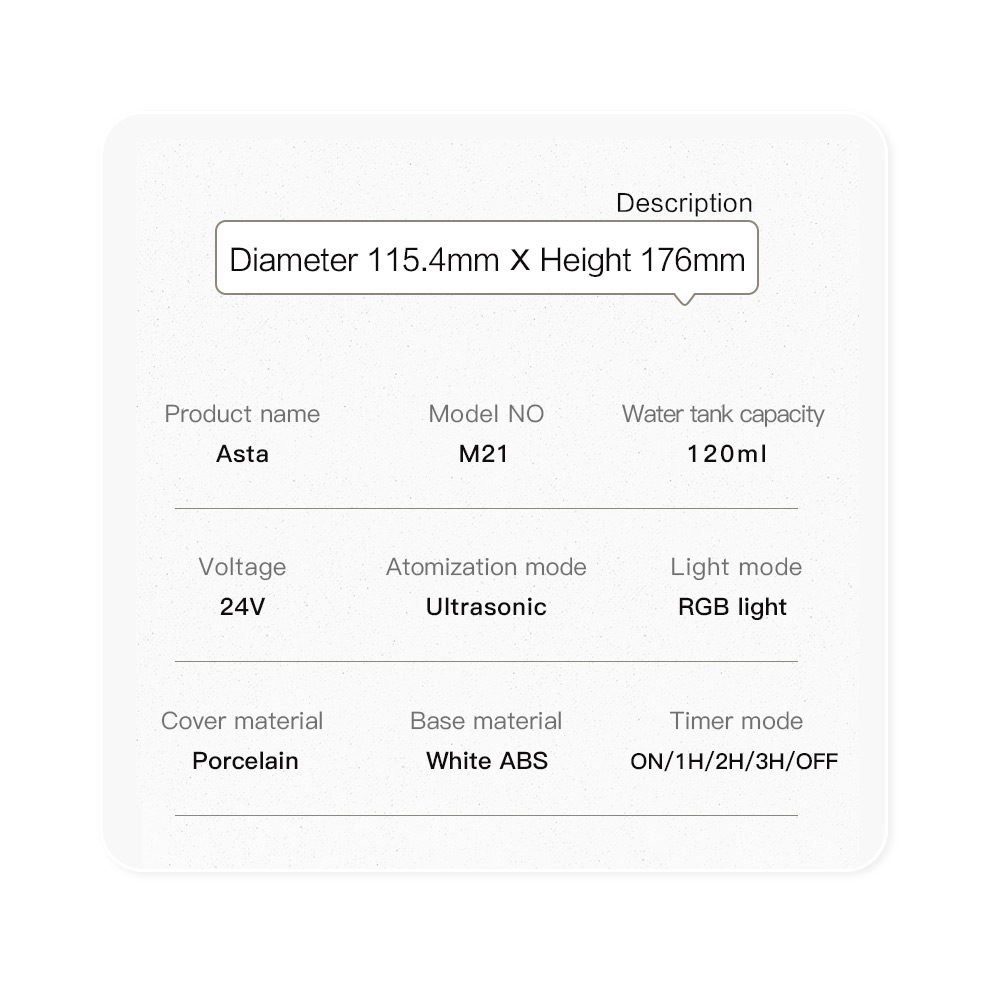The image size is (1000, 1000).
Task: Select the Asta product name value
Action: (x=242, y=454)
